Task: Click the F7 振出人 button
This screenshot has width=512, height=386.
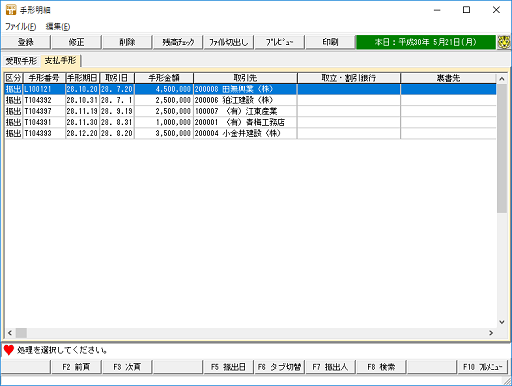Action: pyautogui.click(x=330, y=367)
